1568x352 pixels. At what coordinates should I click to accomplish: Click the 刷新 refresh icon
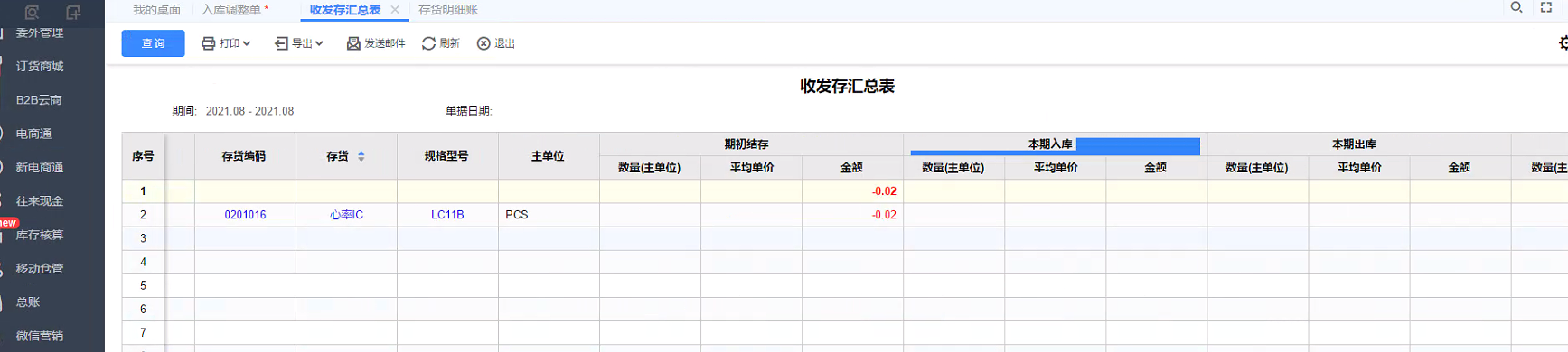[x=428, y=43]
